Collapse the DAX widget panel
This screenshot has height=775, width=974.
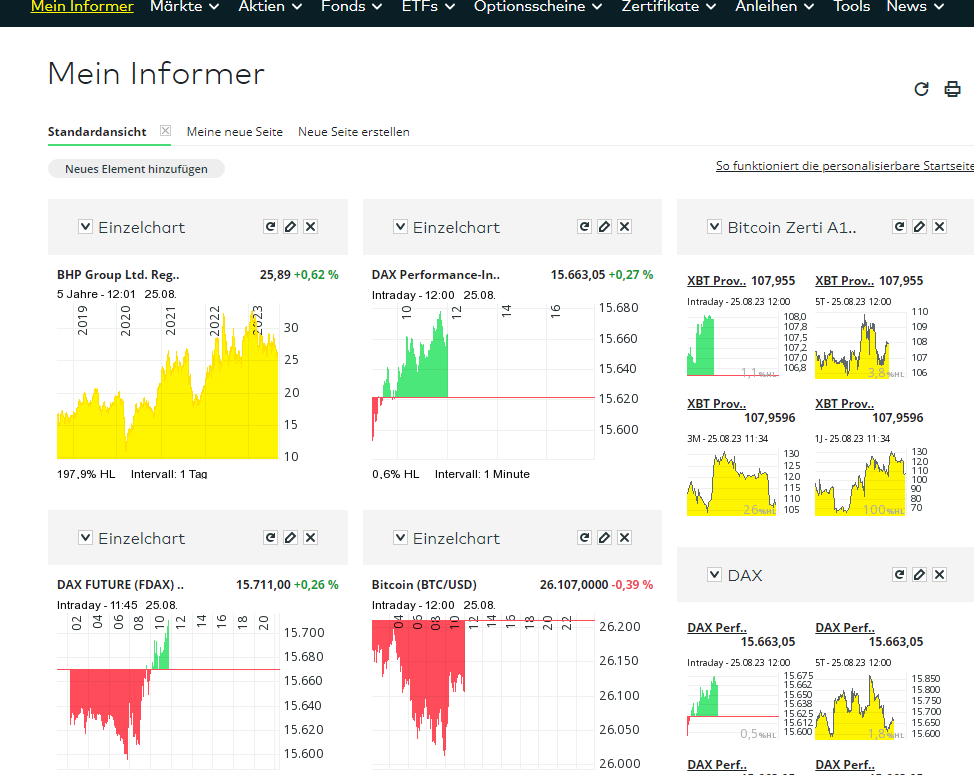coord(714,575)
